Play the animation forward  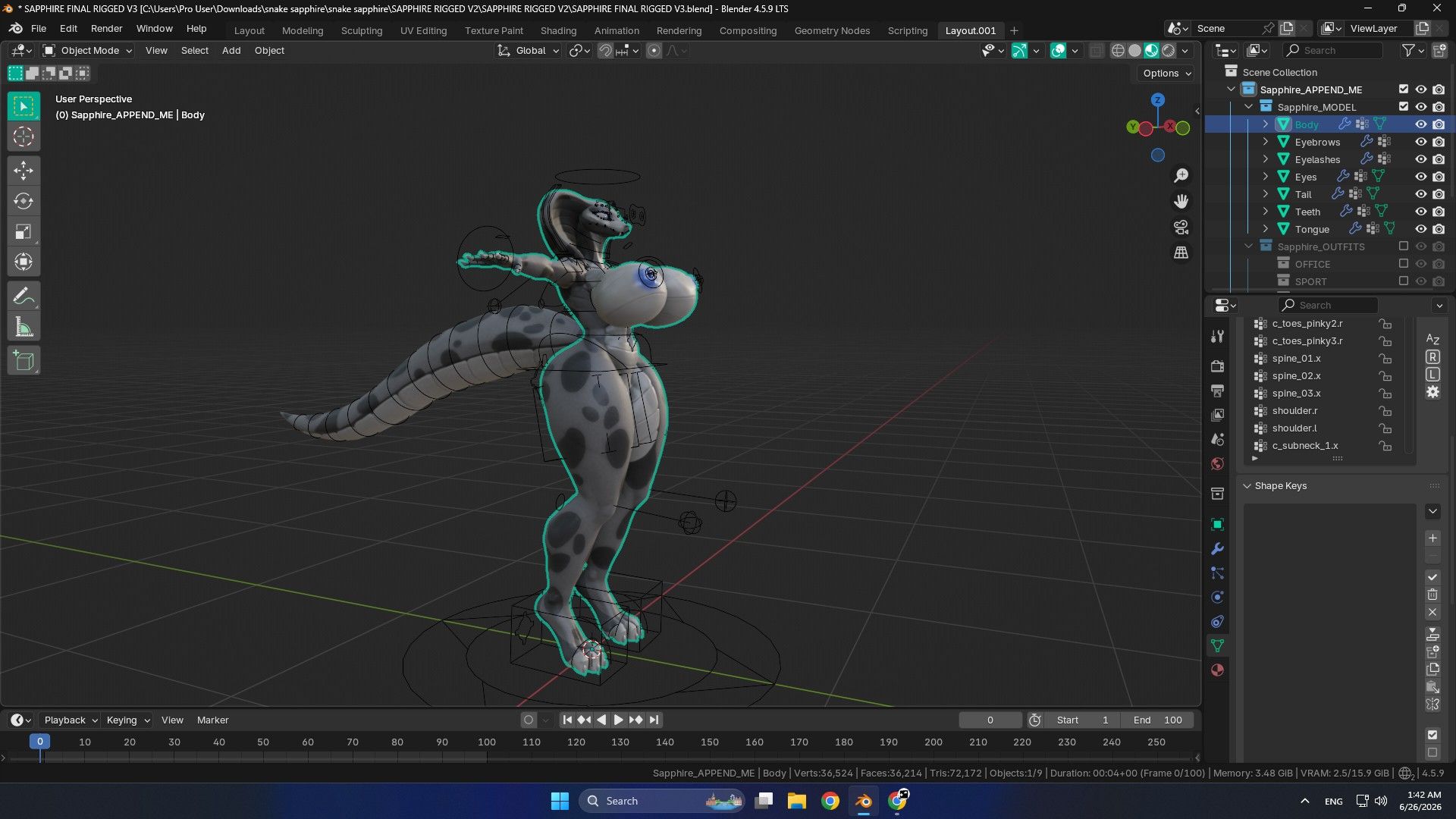pos(618,720)
